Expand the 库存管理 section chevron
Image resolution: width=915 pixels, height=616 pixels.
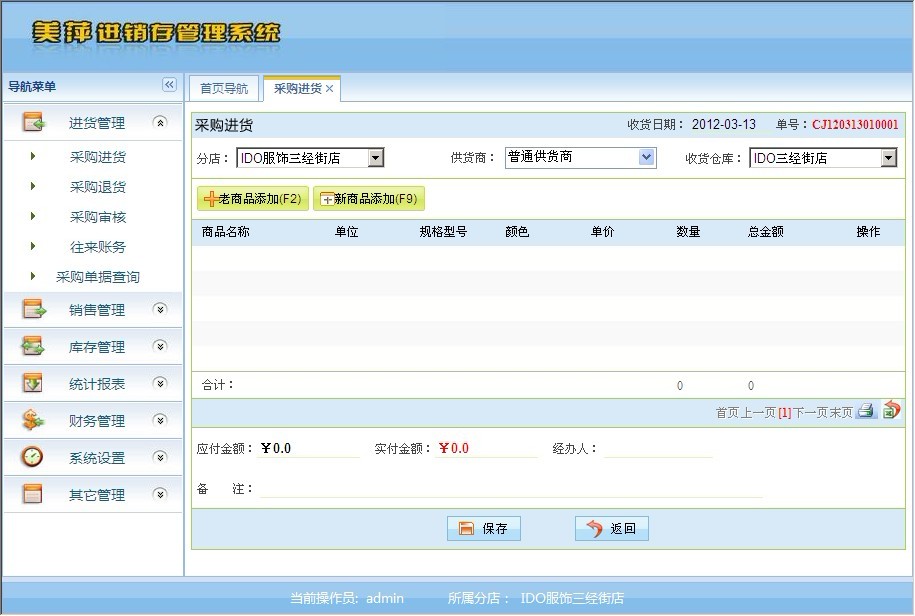click(x=159, y=346)
